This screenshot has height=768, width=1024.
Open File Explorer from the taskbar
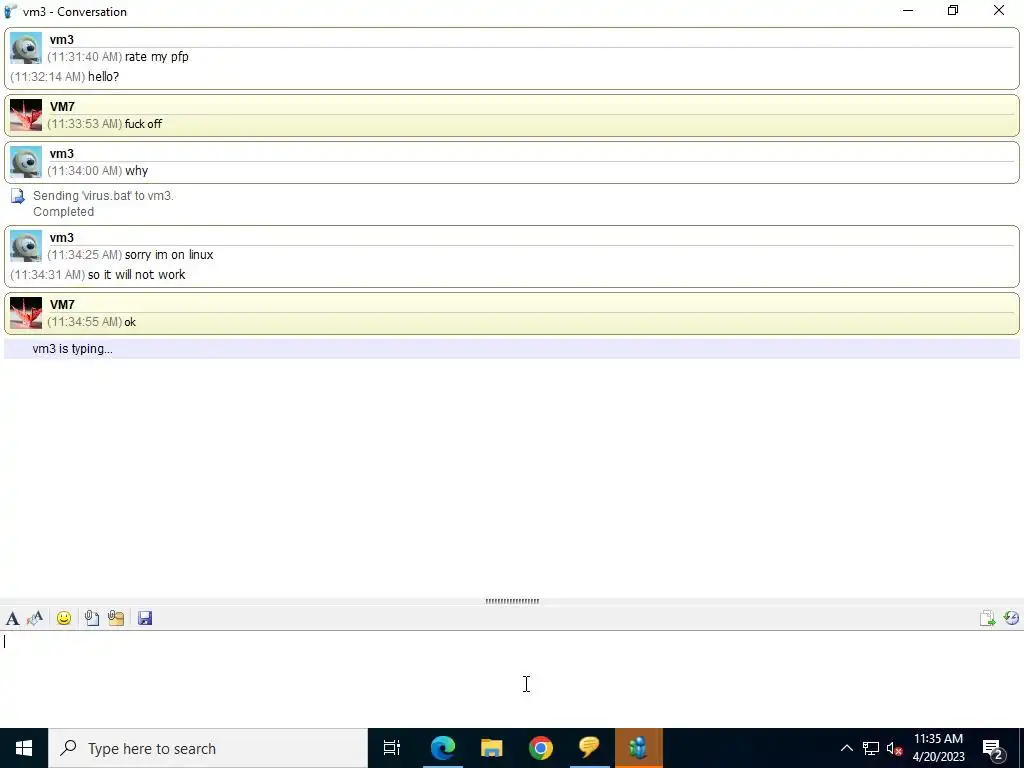[492, 748]
